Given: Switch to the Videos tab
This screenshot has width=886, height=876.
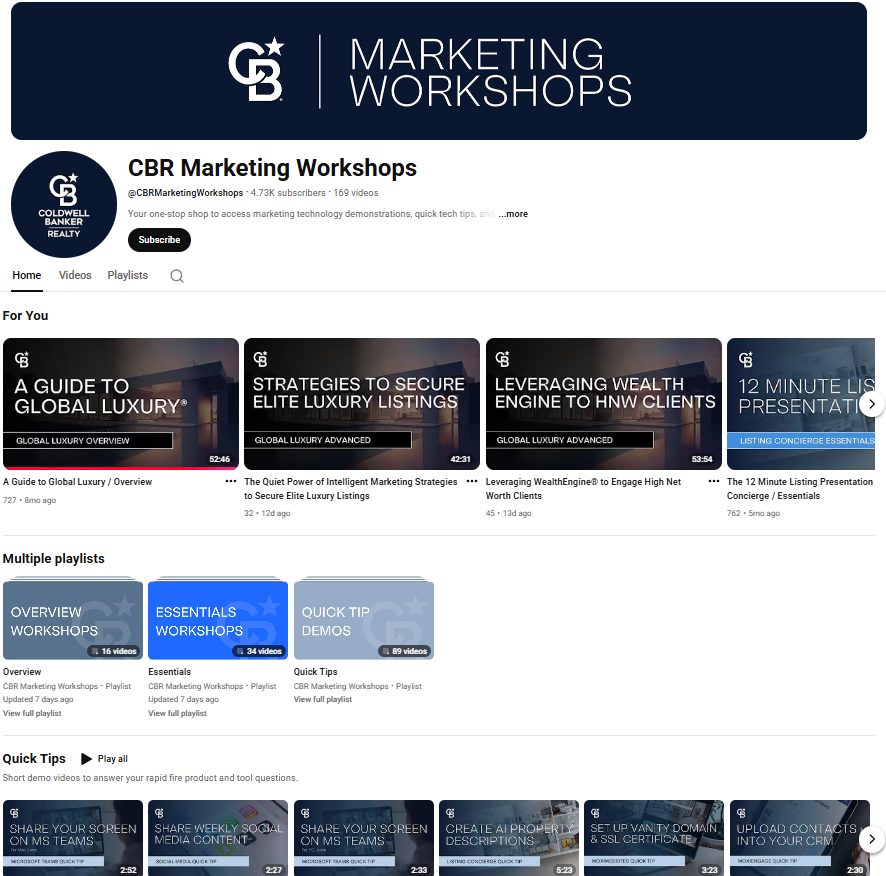Looking at the screenshot, I should click(75, 275).
